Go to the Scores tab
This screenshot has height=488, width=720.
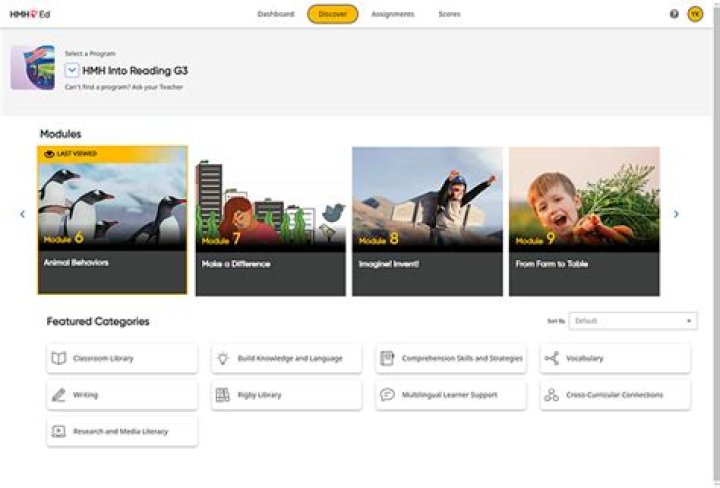449,14
